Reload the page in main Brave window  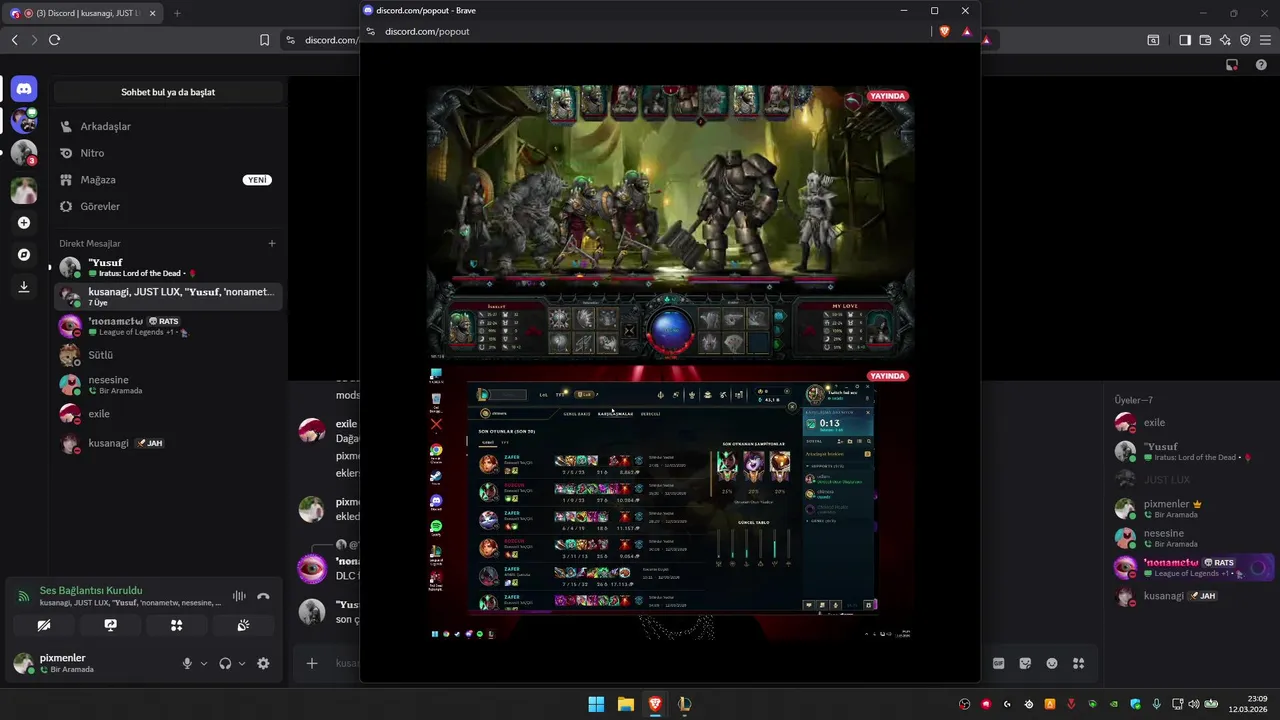[x=54, y=40]
